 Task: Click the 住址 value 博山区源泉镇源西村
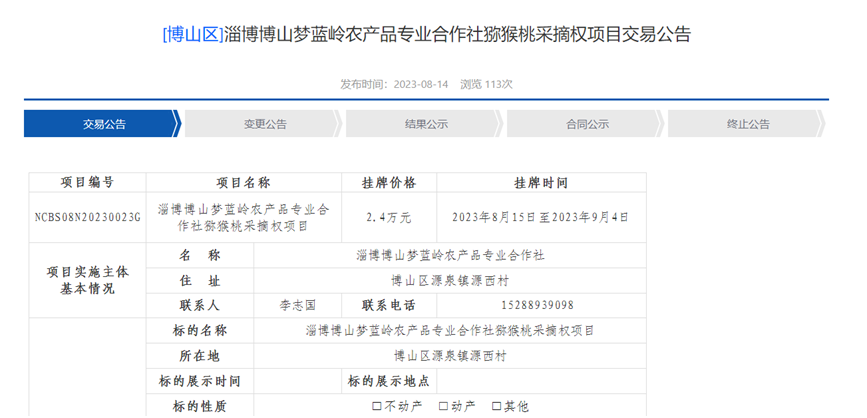[450, 280]
